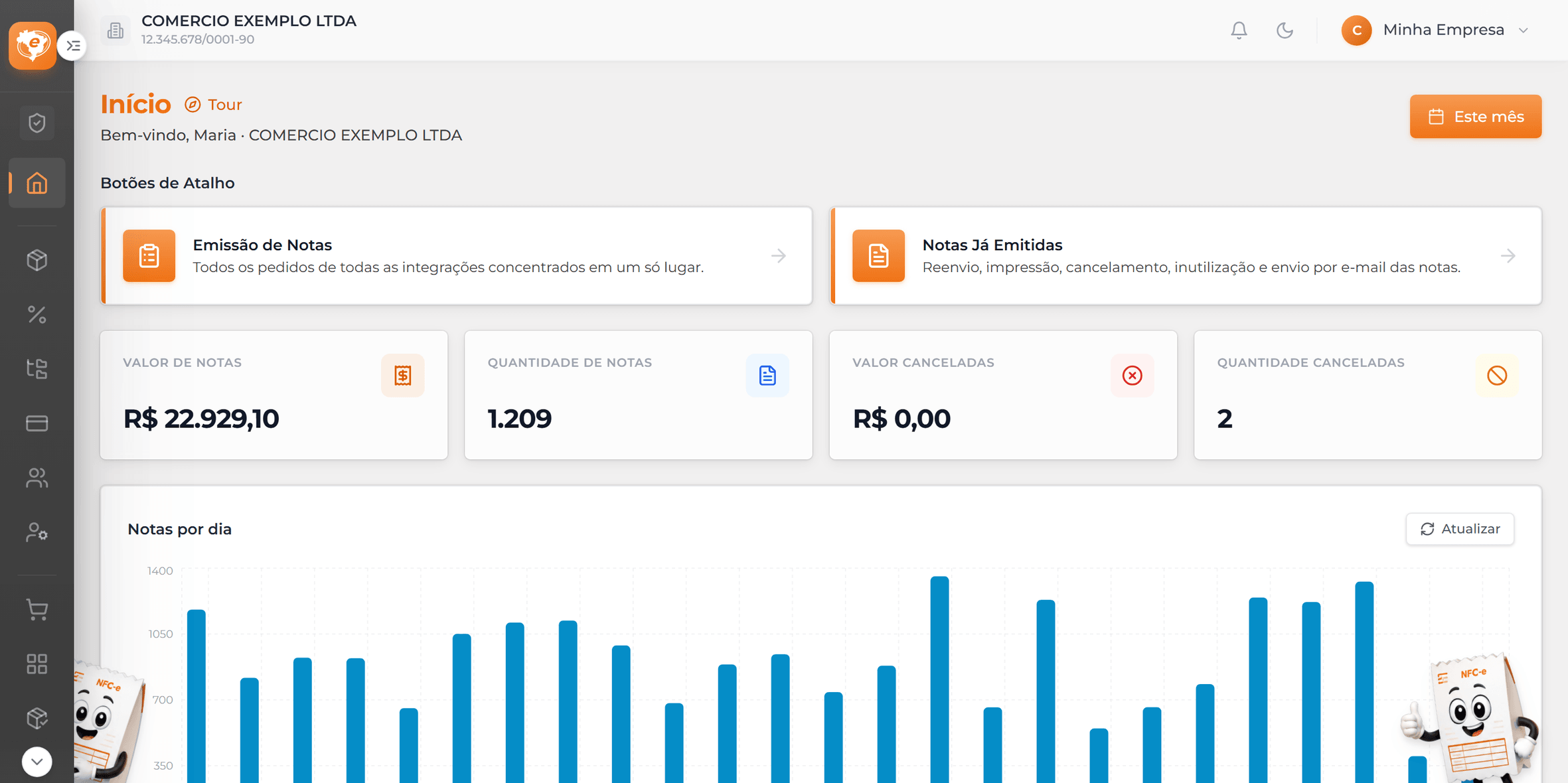
Task: Expand sidebar with the down chevron button
Action: (37, 762)
